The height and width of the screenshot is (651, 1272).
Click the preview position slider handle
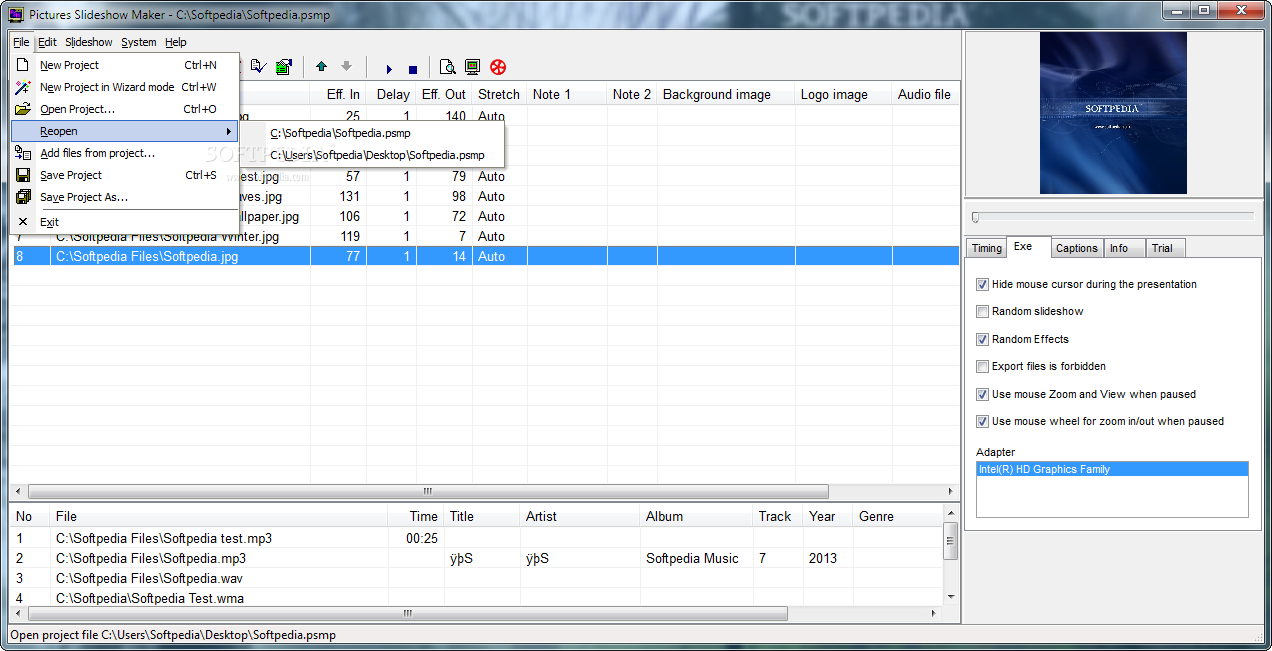[976, 216]
